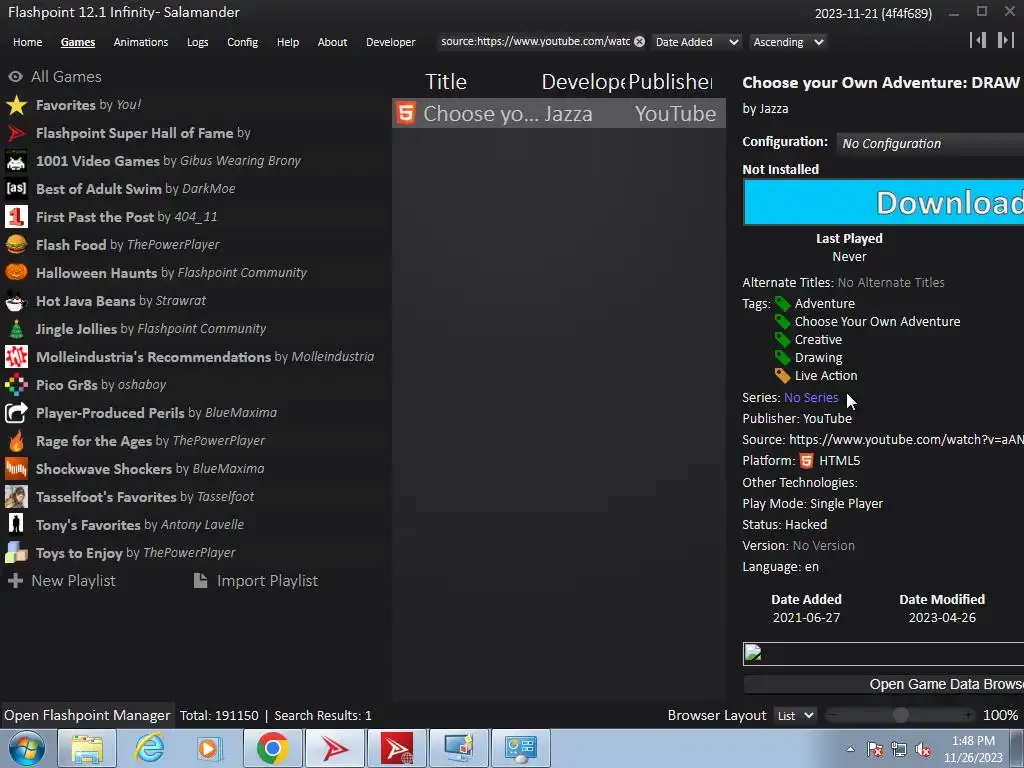Click the Download button
This screenshot has height=768, width=1024.
(884, 202)
